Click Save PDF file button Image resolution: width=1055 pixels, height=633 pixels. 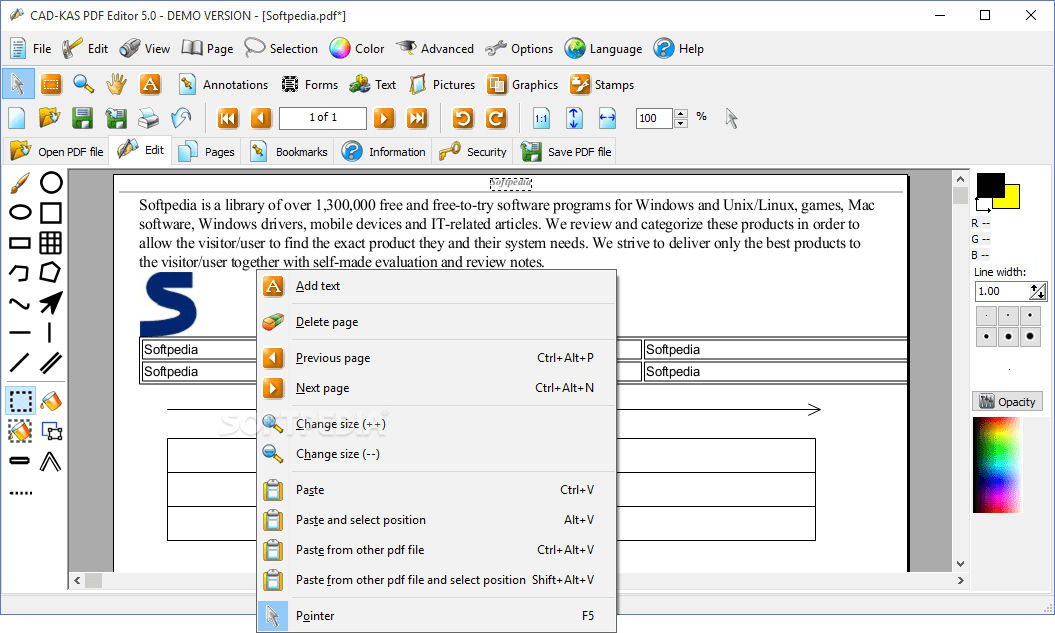tap(566, 151)
